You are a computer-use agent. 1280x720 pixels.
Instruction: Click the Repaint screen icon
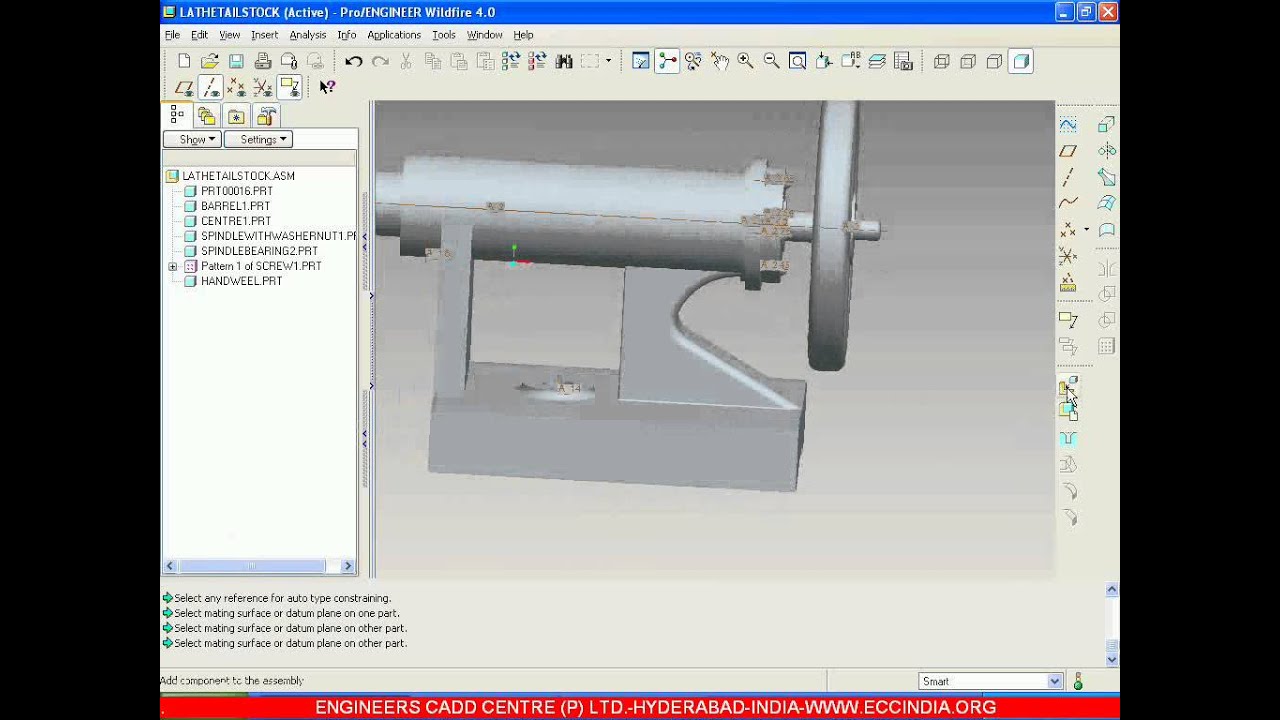pyautogui.click(x=641, y=62)
